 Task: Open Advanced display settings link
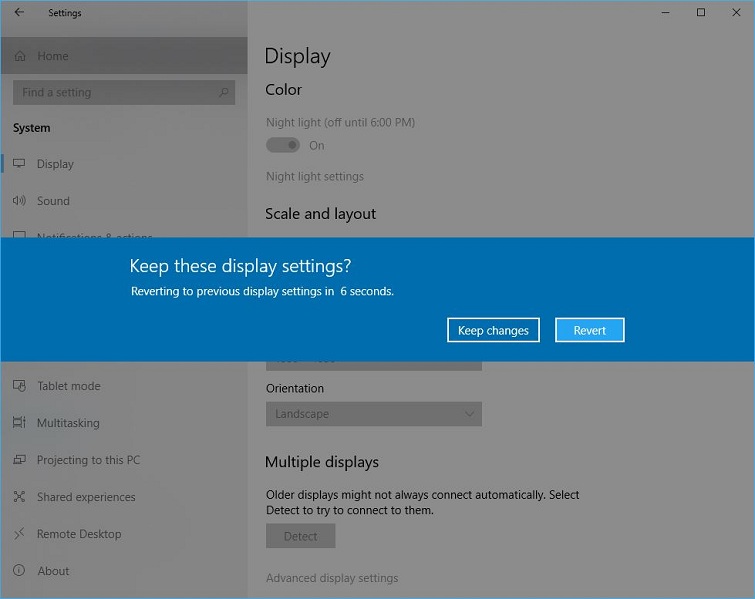coord(332,578)
